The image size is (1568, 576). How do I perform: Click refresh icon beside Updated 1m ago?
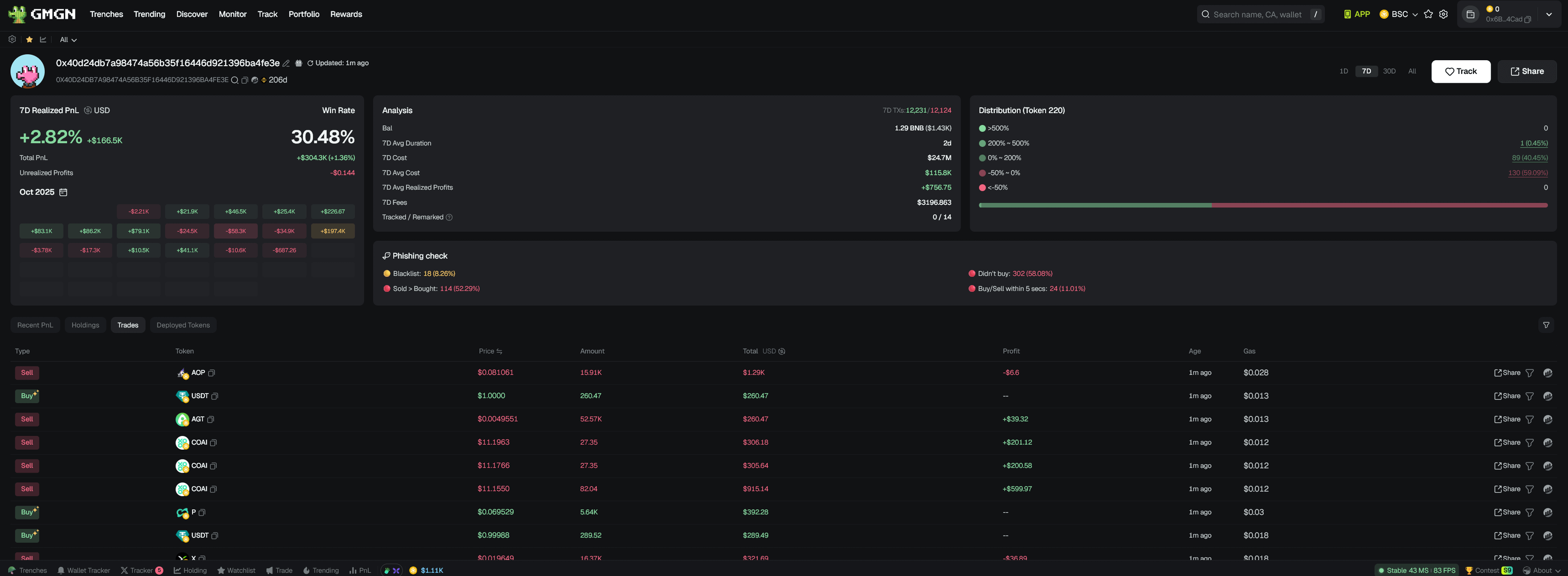coord(310,63)
